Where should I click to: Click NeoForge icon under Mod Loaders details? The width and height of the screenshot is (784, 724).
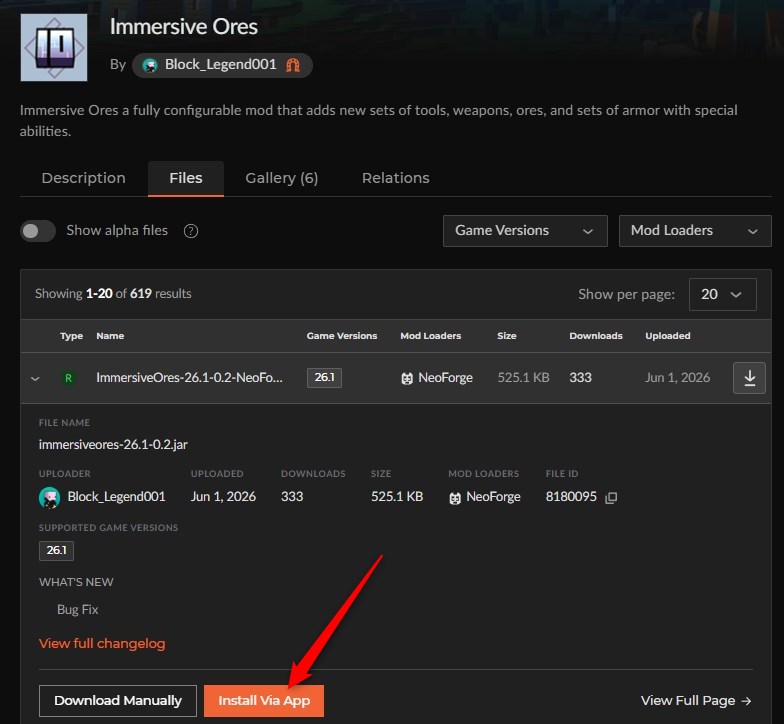[x=455, y=498]
